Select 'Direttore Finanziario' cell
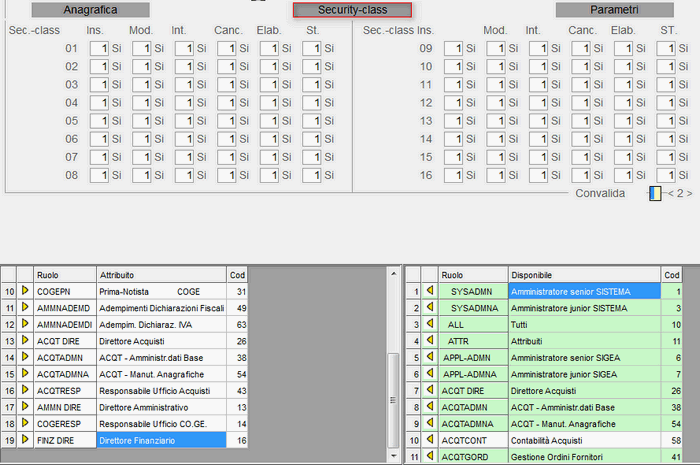 [161, 440]
